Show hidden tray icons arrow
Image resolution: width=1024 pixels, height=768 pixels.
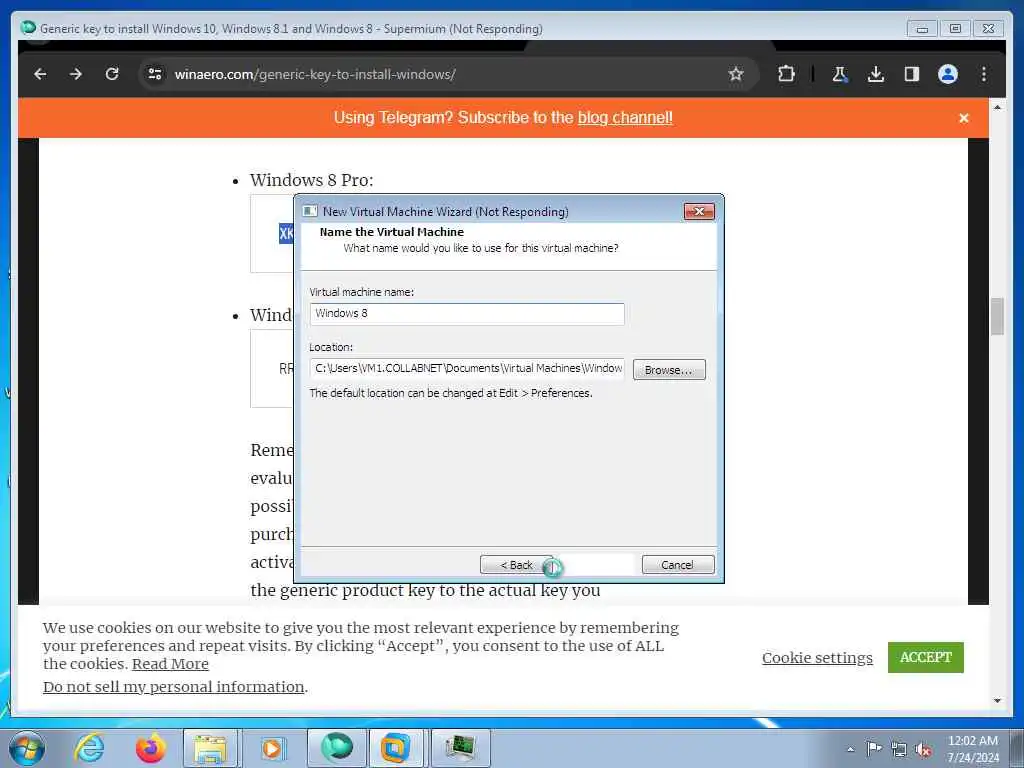(x=850, y=749)
